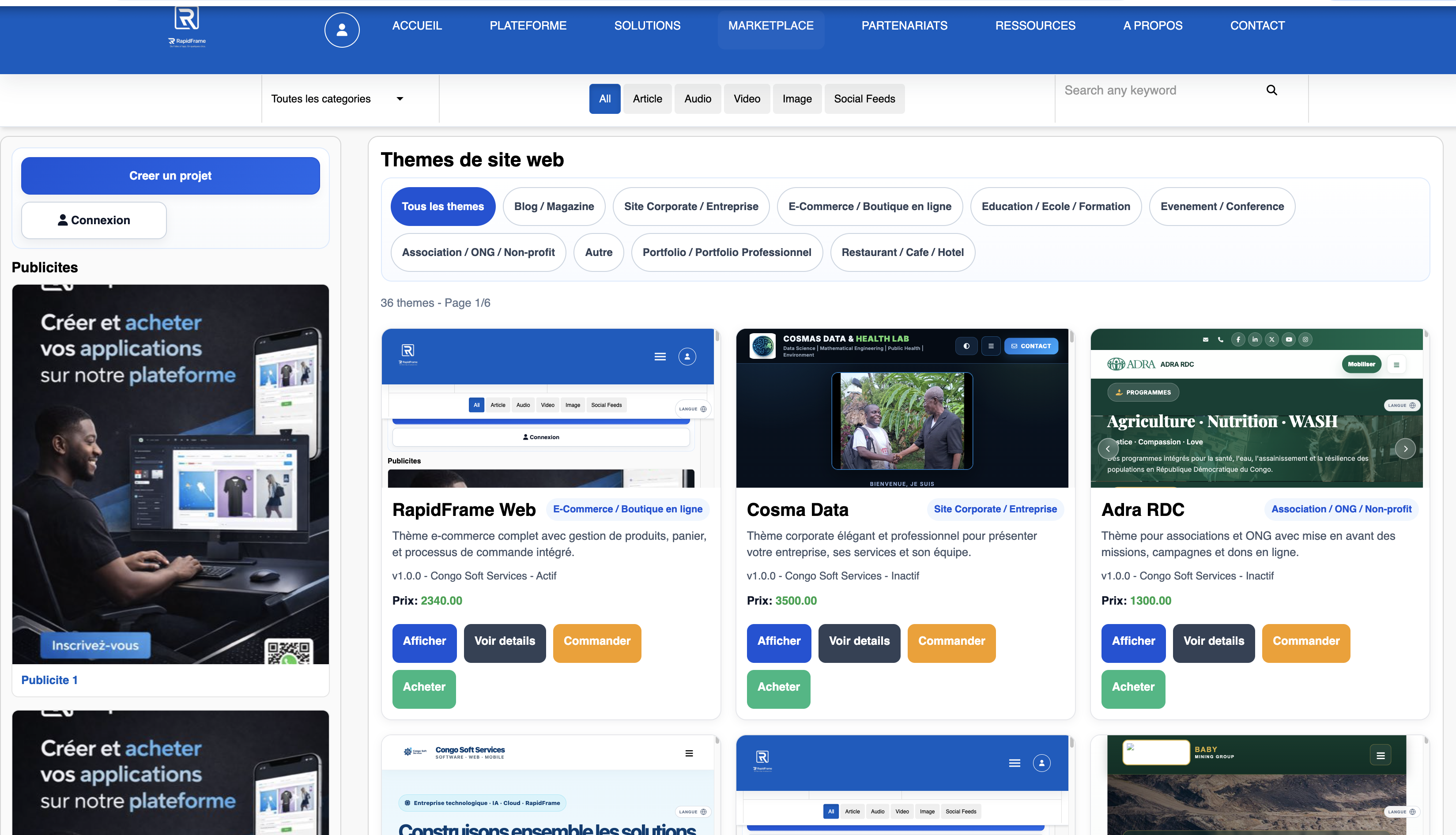Click next slide arrow in Adra RDC preview
Image resolution: width=1456 pixels, height=835 pixels.
tap(1405, 448)
